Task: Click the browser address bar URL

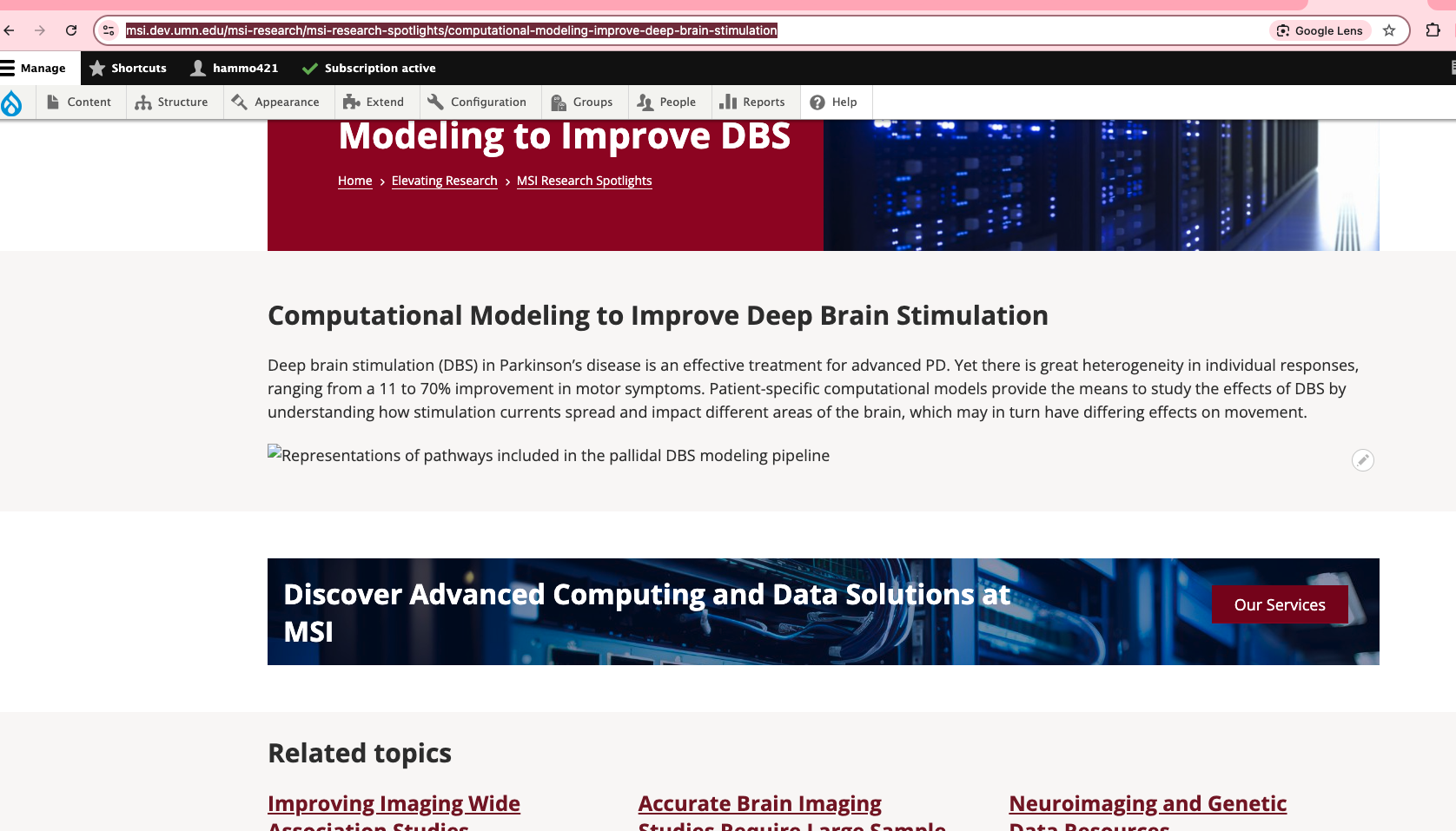Action: [x=452, y=30]
